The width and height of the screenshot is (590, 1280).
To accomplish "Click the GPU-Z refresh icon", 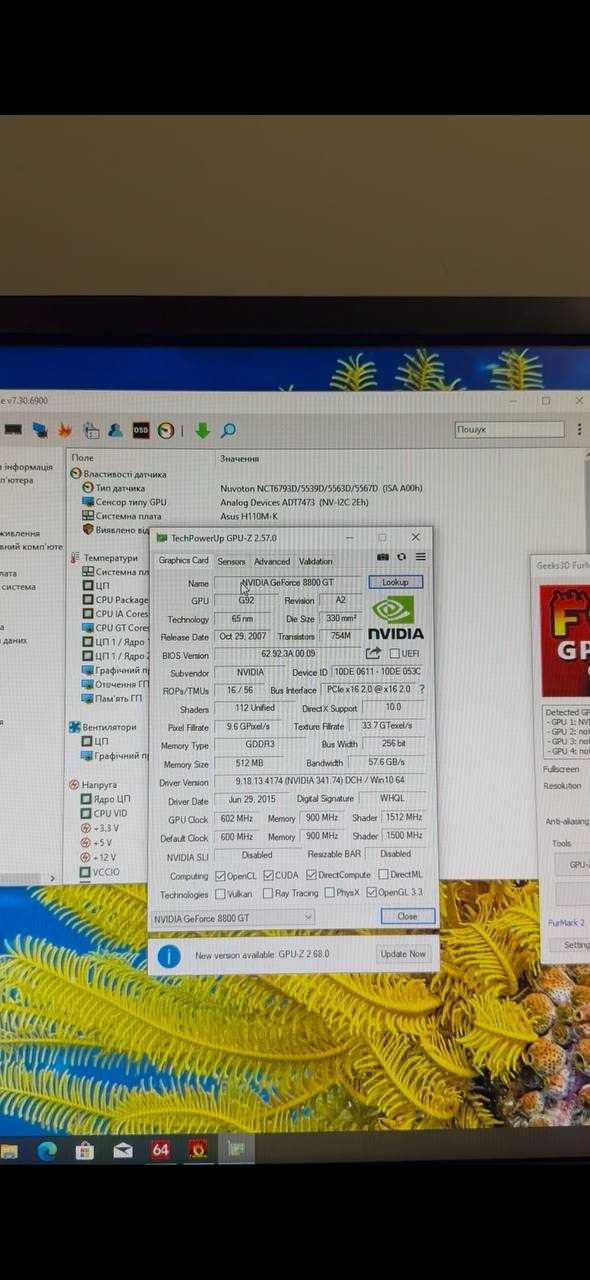I will 401,557.
